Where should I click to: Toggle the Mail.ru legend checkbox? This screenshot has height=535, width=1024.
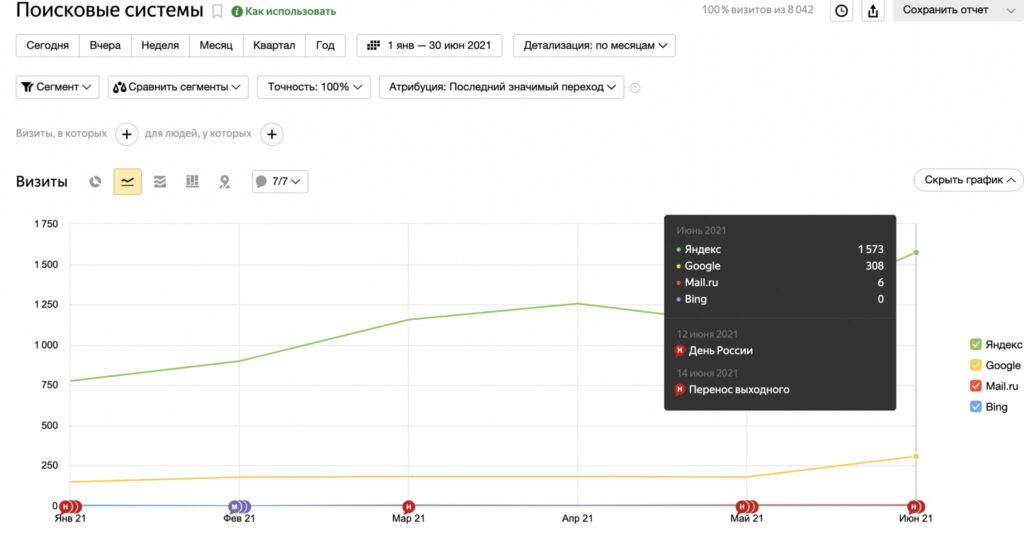coord(976,386)
